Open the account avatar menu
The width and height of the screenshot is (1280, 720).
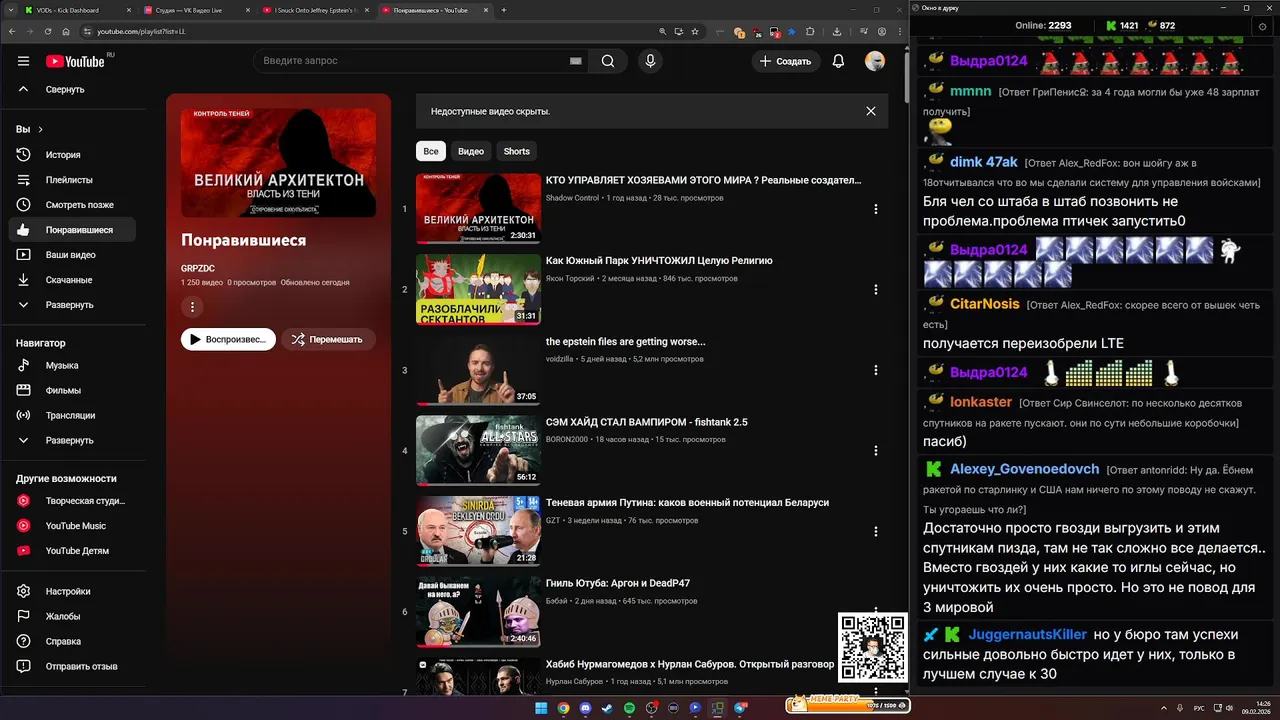tap(875, 61)
